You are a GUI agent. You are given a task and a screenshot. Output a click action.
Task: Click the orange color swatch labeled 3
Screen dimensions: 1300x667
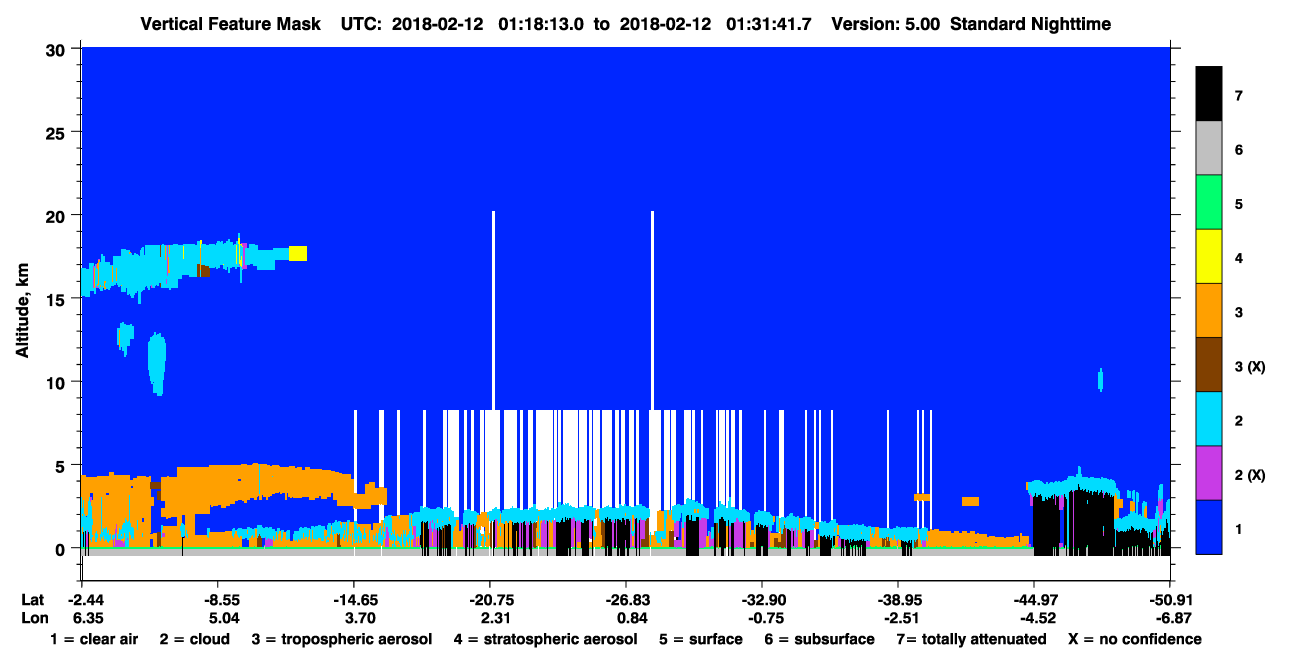click(x=1209, y=311)
